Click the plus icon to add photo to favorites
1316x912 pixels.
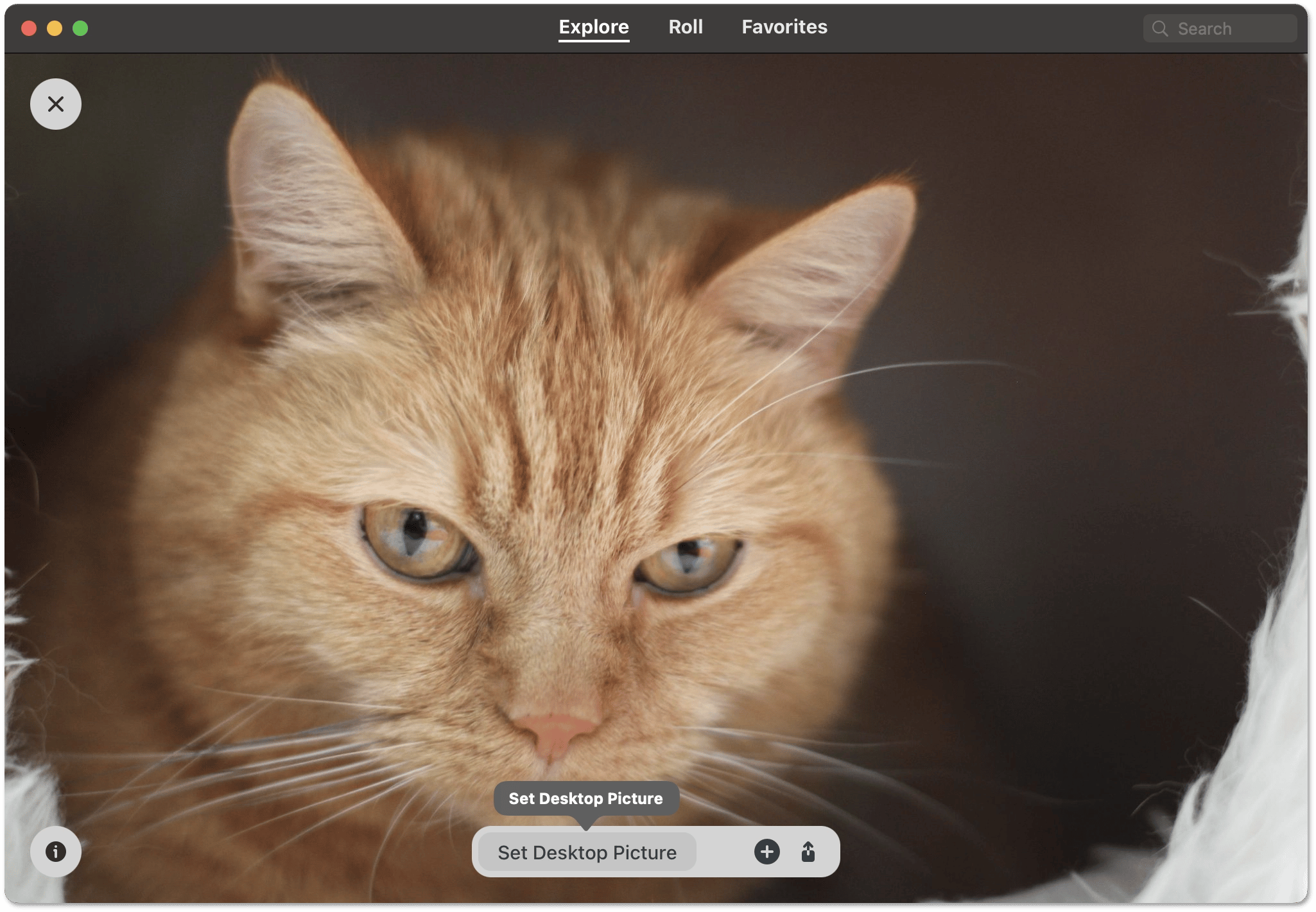click(766, 852)
